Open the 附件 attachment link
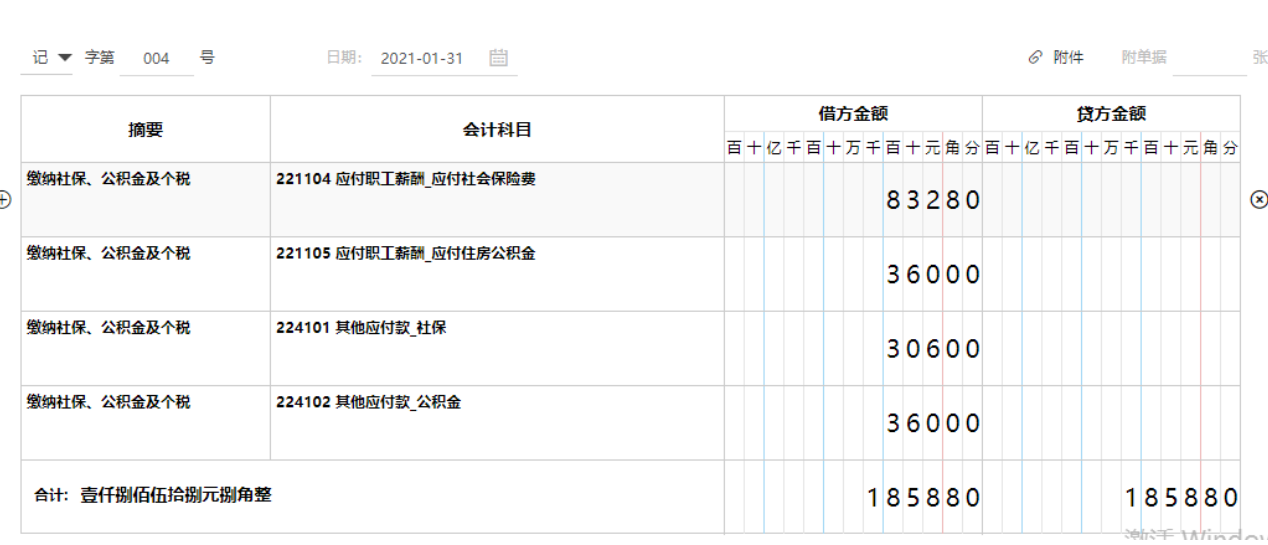The height and width of the screenshot is (545, 1268). (x=1068, y=58)
